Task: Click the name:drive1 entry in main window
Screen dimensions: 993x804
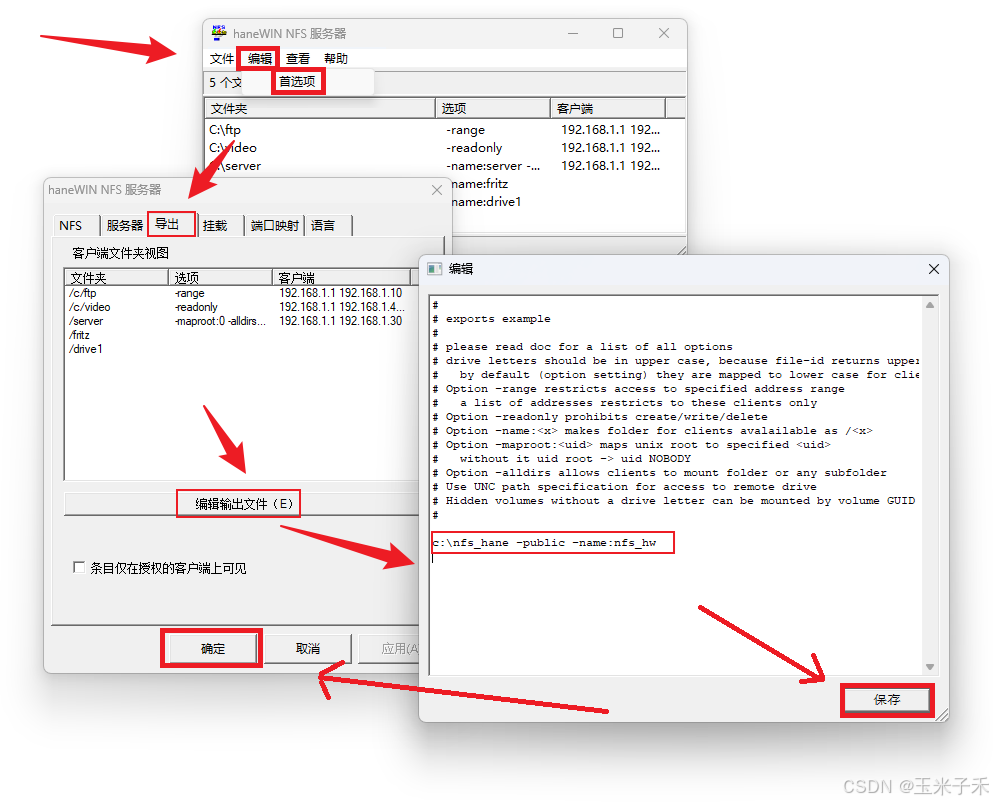Action: point(486,201)
